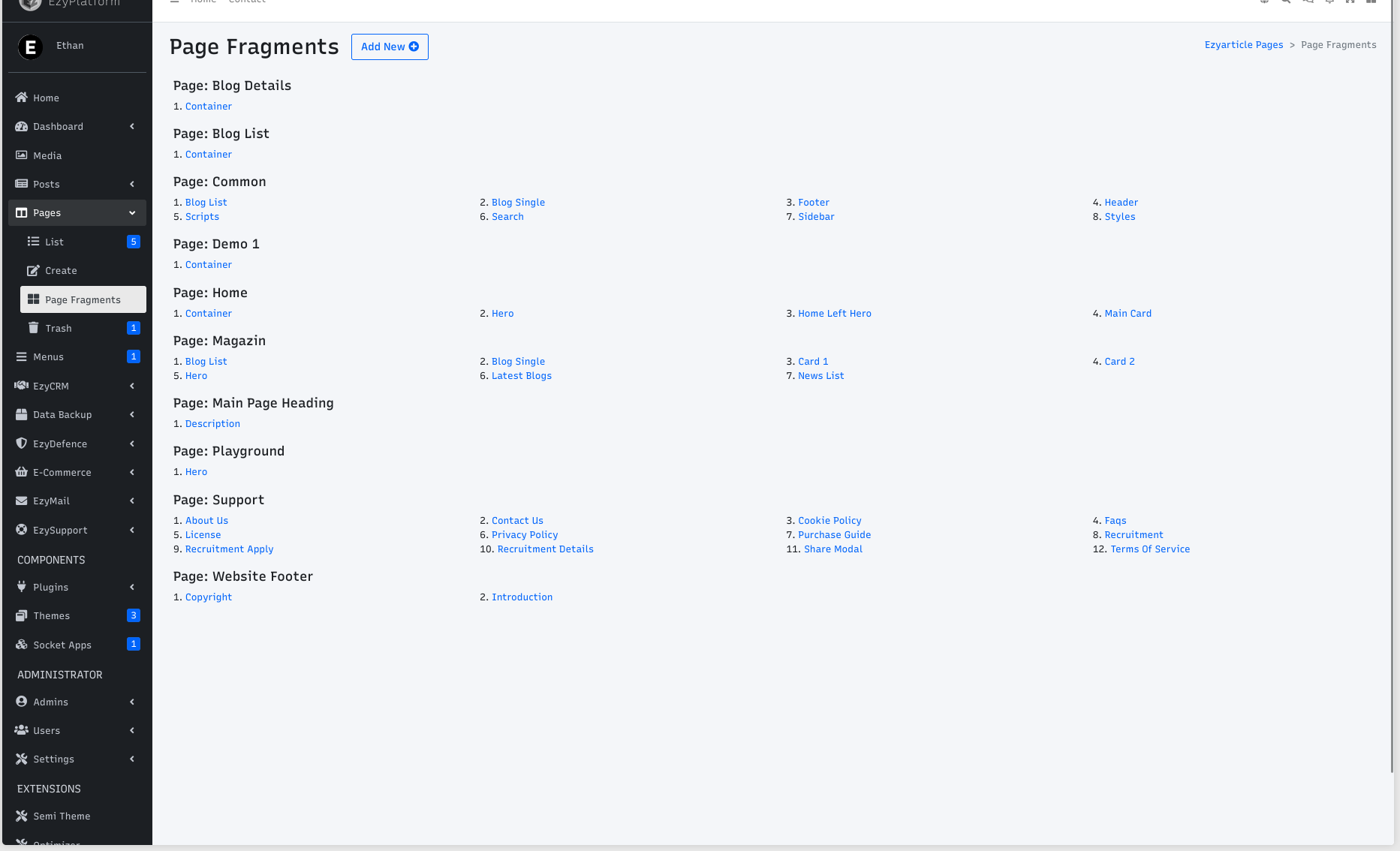Click the Socket Apps icon
The width and height of the screenshot is (1400, 851).
pyautogui.click(x=22, y=645)
